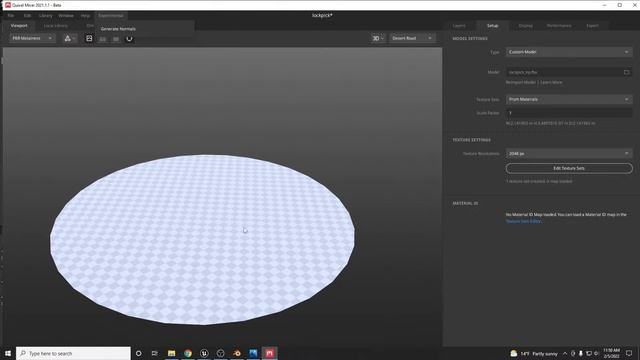
Task: Open File Explorer from the taskbar
Action: click(171, 353)
